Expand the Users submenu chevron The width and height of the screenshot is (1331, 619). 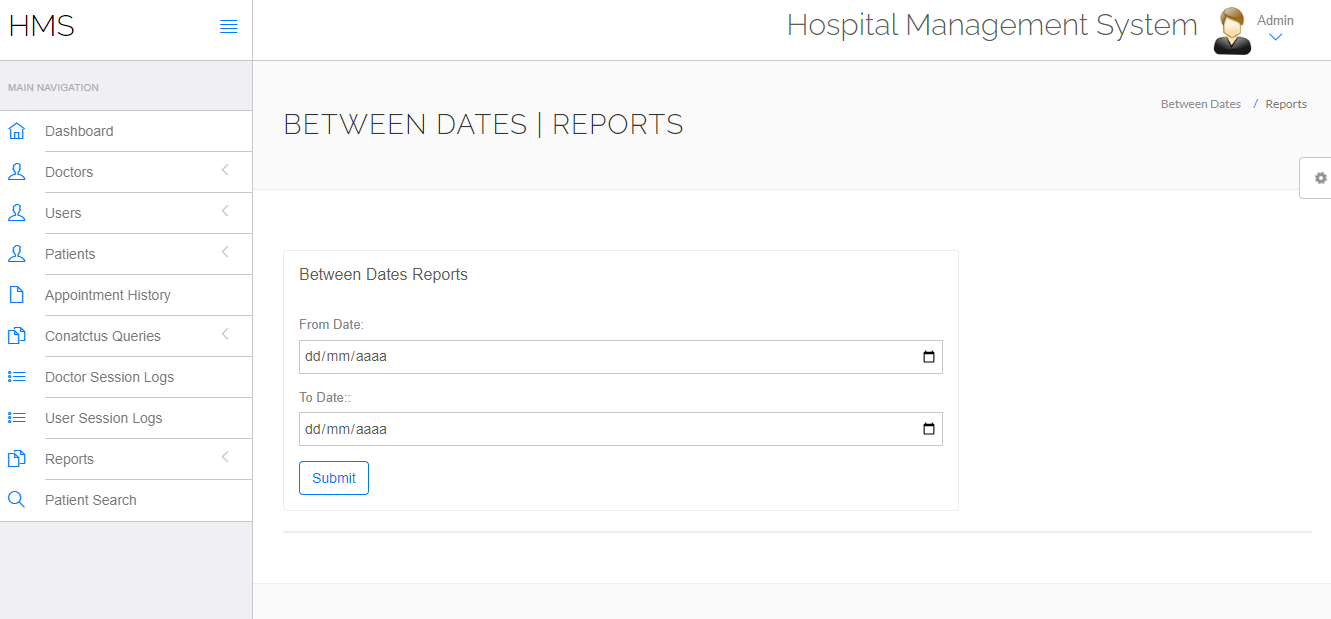[225, 211]
